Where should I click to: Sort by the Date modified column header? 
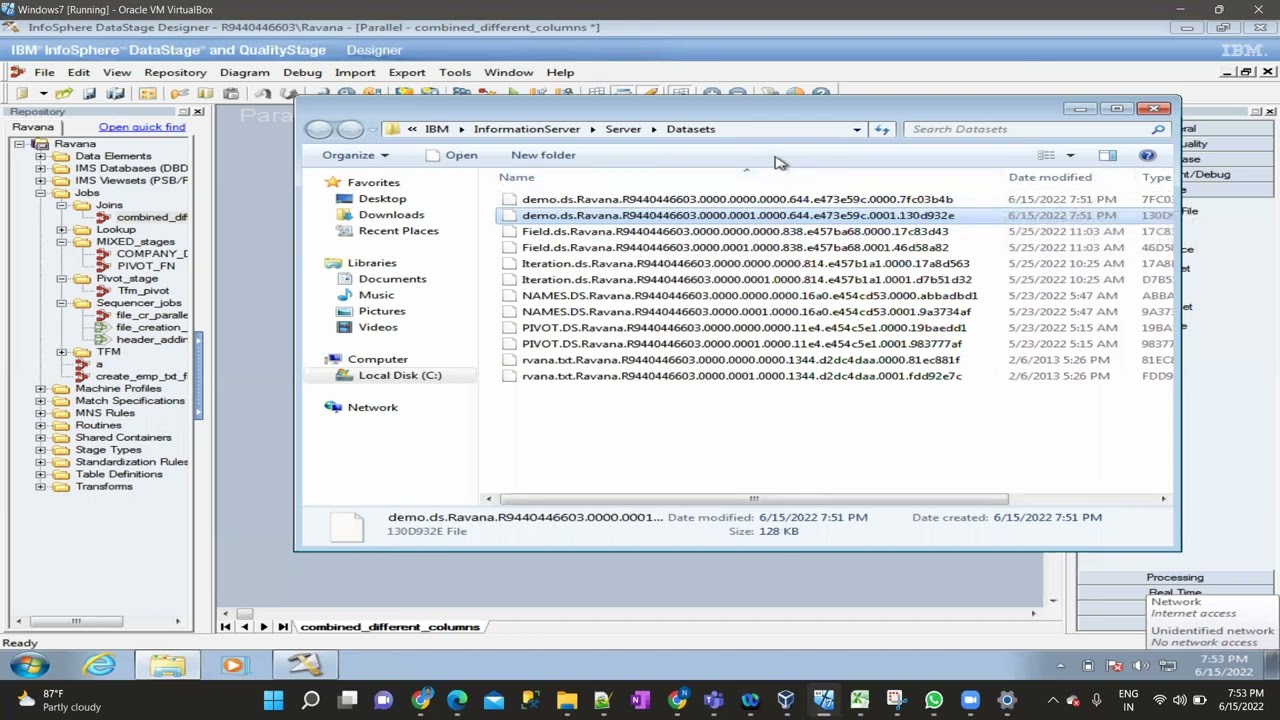pyautogui.click(x=1050, y=177)
